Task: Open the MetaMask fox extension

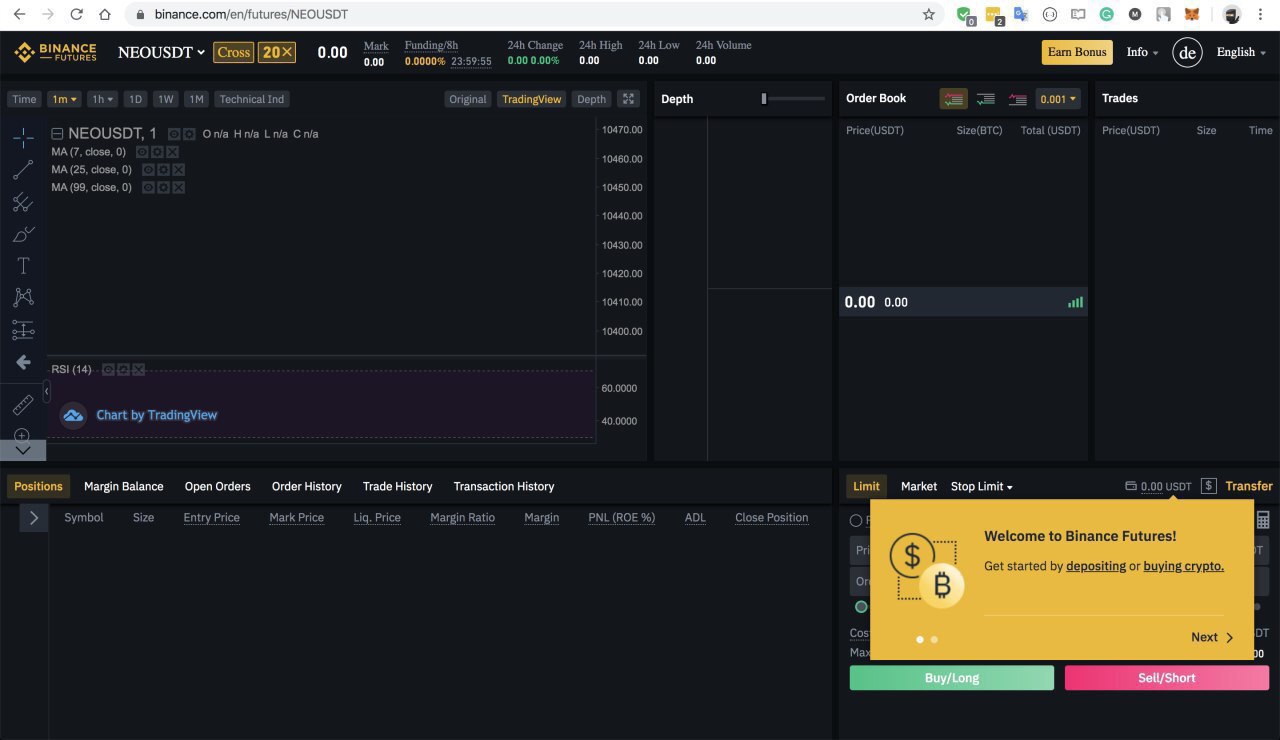Action: coord(1192,15)
